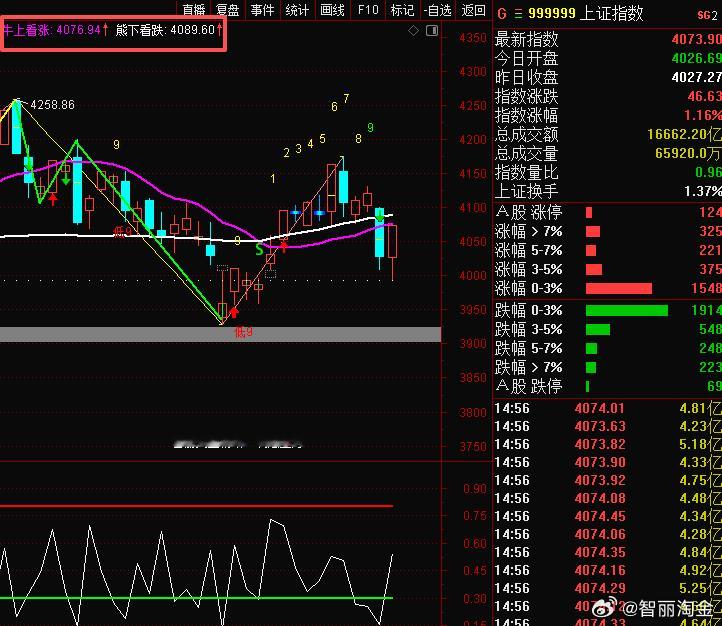Click the 跌幅 5-7% row label

point(529,348)
